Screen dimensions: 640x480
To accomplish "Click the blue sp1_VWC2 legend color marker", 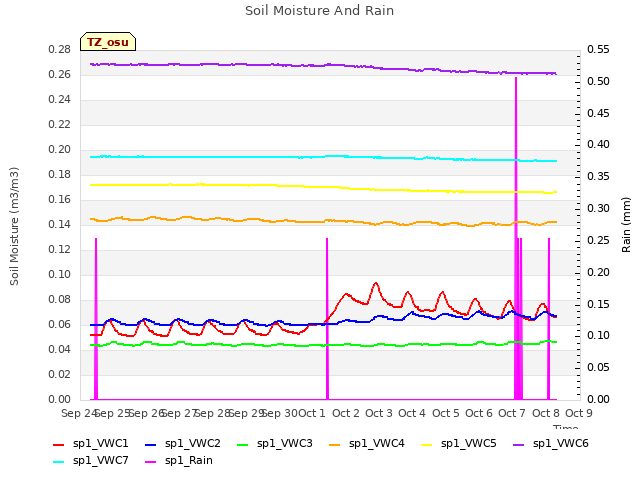I will point(151,445).
